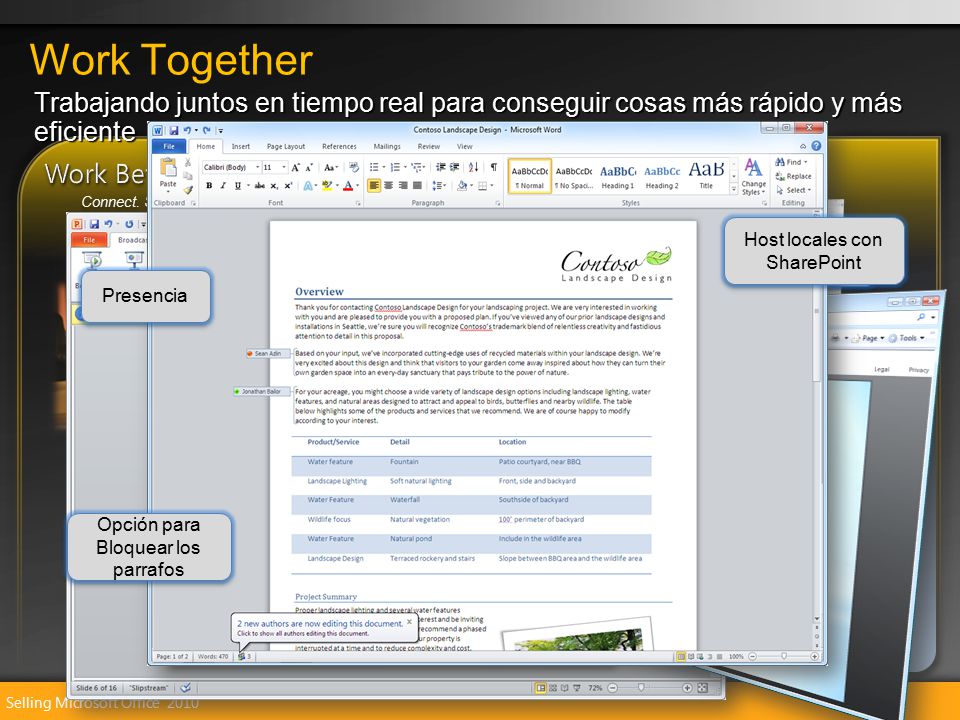Toggle Italic formatting
This screenshot has height=720, width=960.
click(223, 186)
